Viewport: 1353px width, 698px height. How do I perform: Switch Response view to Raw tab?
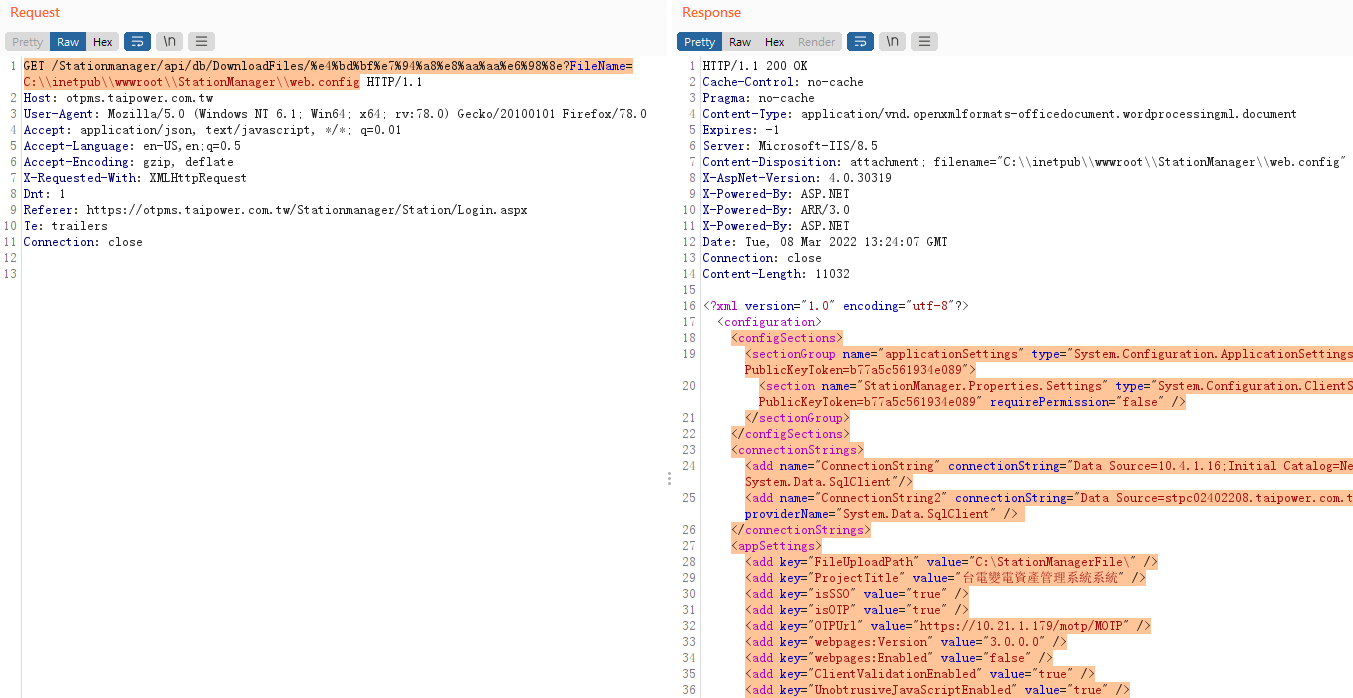coord(740,42)
